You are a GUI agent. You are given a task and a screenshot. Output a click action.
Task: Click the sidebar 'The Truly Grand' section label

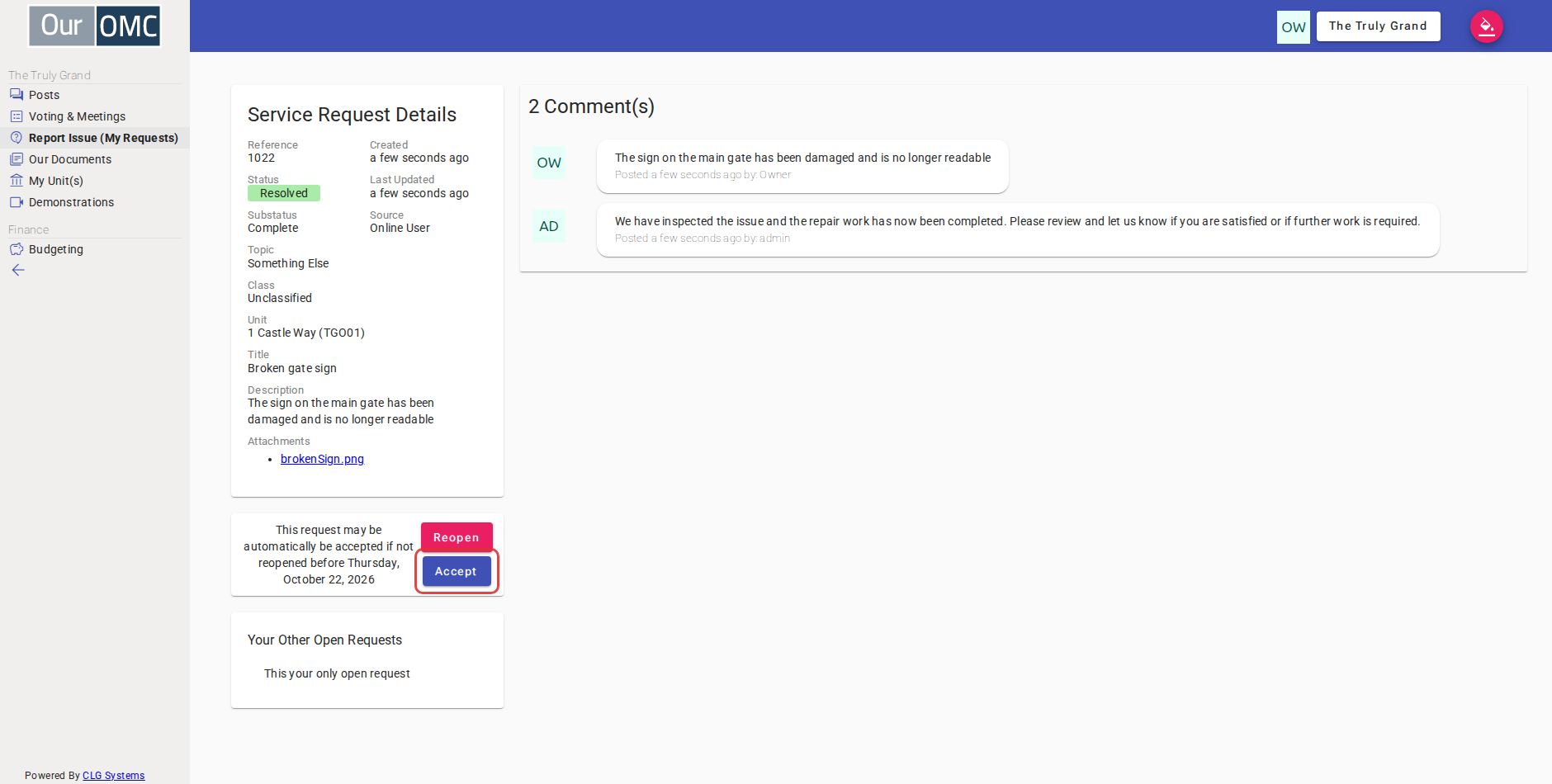pos(50,75)
